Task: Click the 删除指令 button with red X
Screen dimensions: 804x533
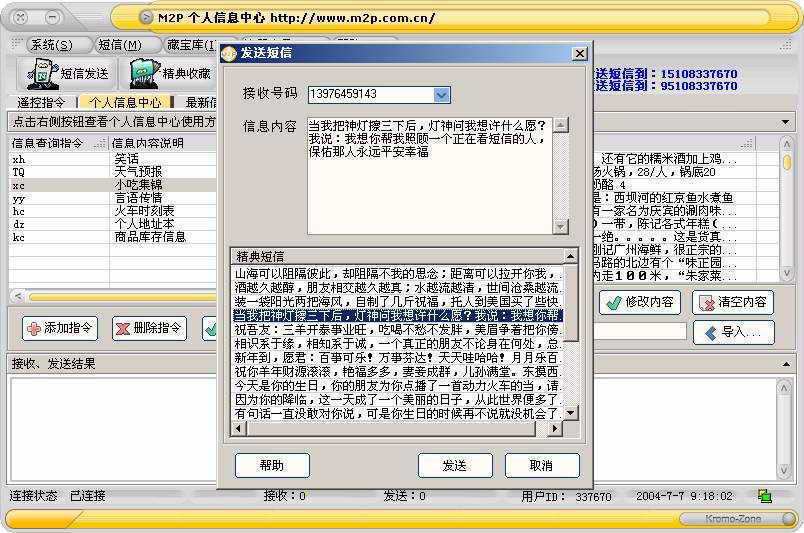Action: (149, 328)
